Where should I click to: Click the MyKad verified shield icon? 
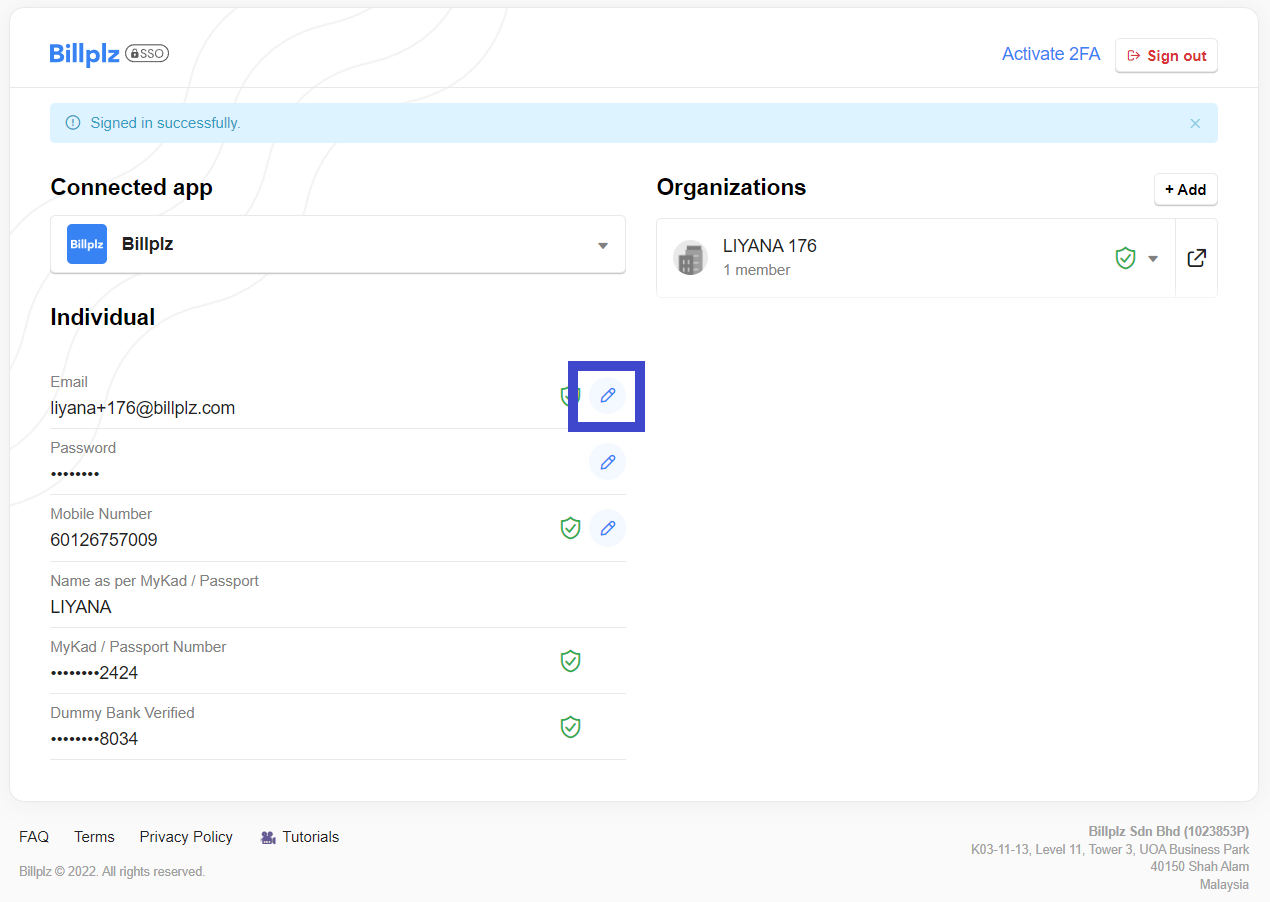click(x=570, y=661)
